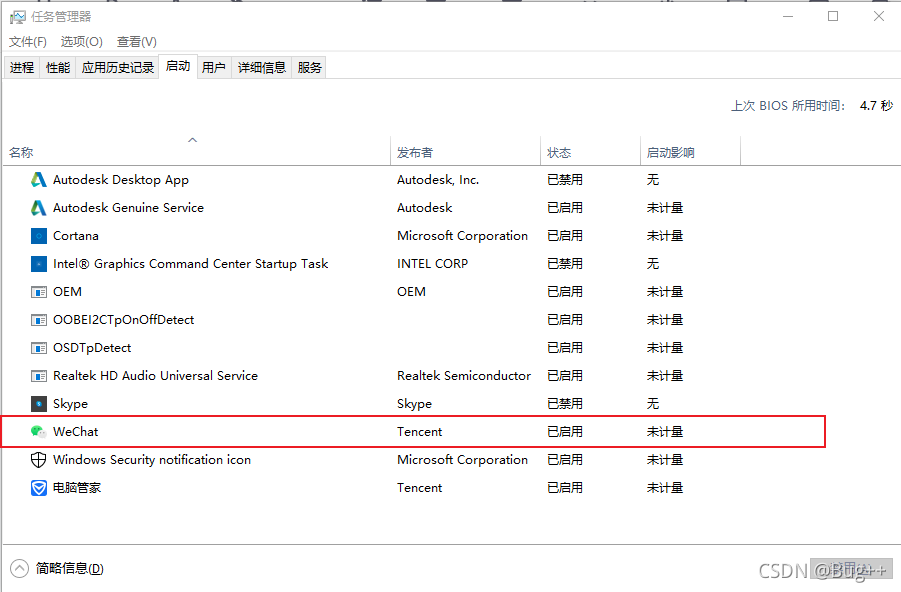The width and height of the screenshot is (901, 592).
Task: Click publisher INTEL CORP cell
Action: coord(432,264)
